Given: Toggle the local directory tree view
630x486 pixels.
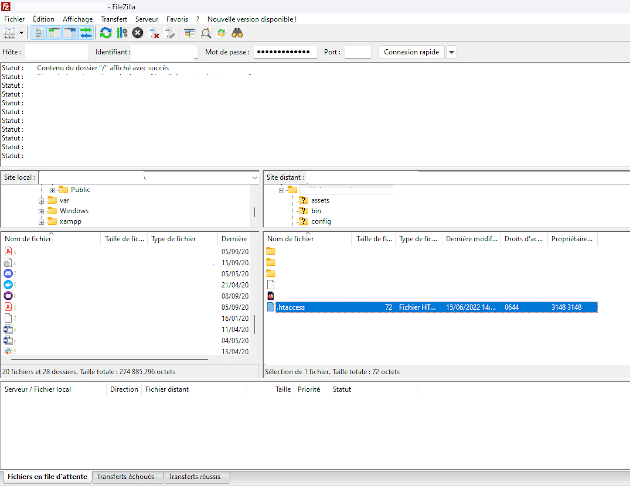Looking at the screenshot, I should click(x=53, y=33).
